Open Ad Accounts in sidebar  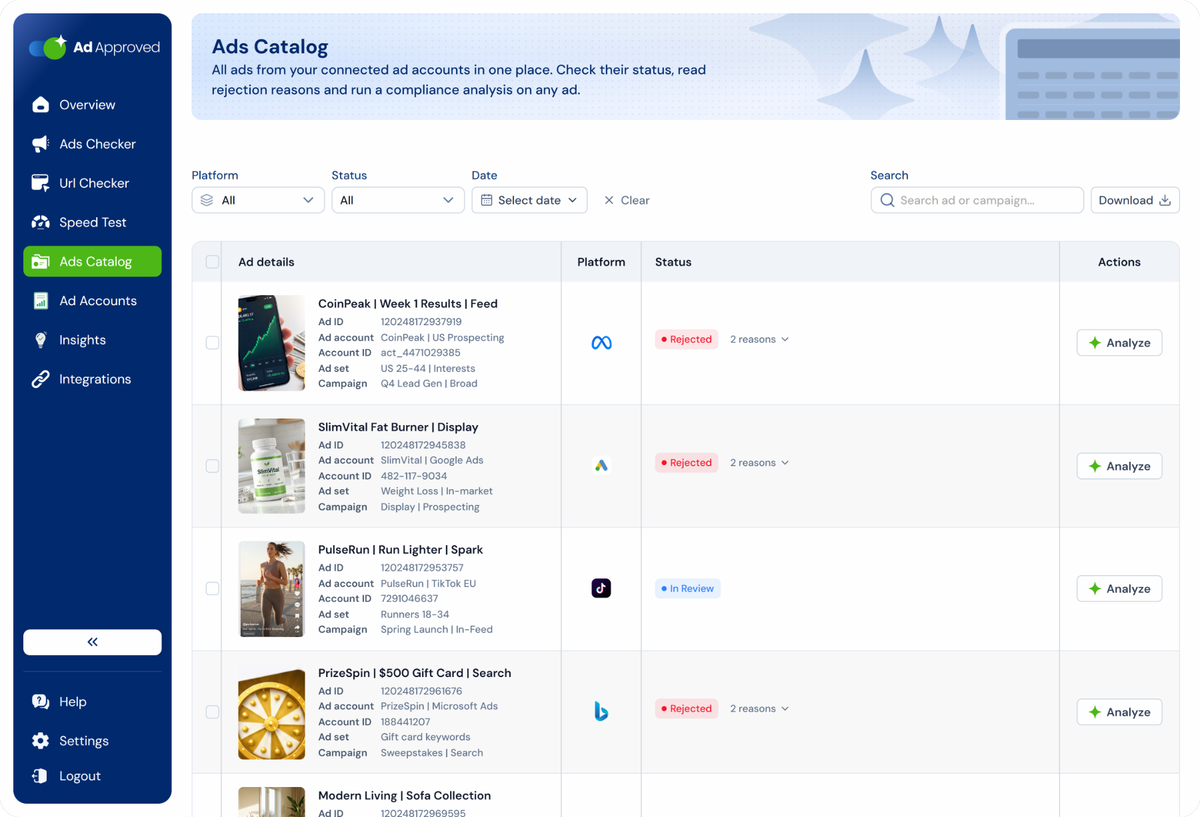[92, 301]
